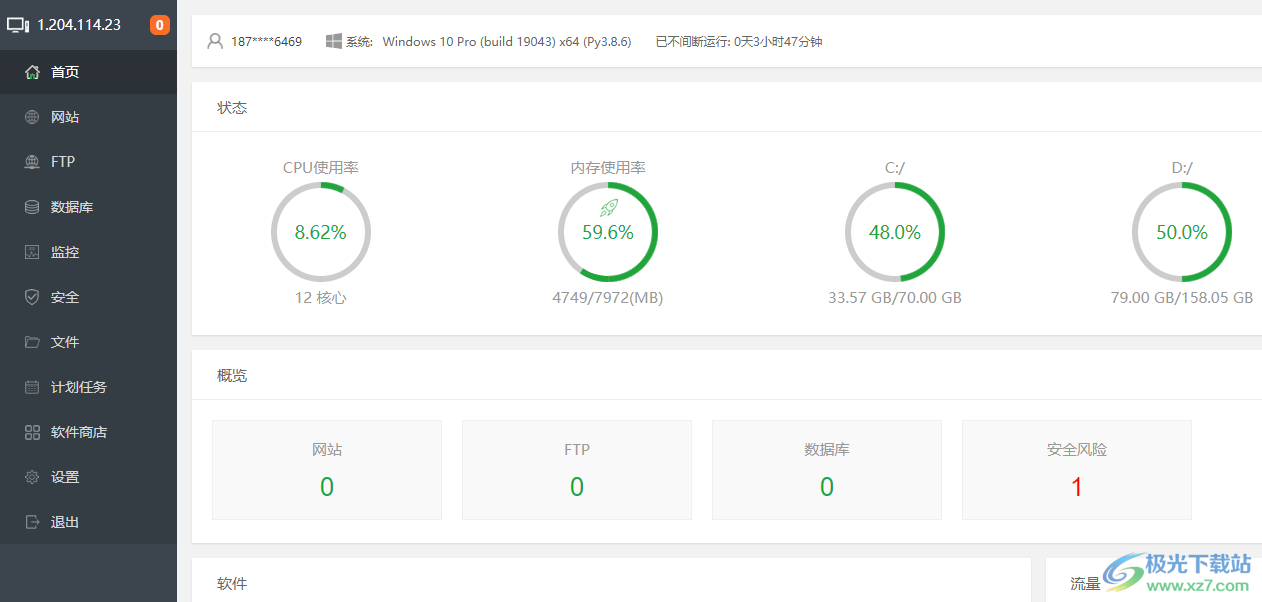Click the orange 0 notification badge
Screen dimensions: 1262x602
pos(160,25)
